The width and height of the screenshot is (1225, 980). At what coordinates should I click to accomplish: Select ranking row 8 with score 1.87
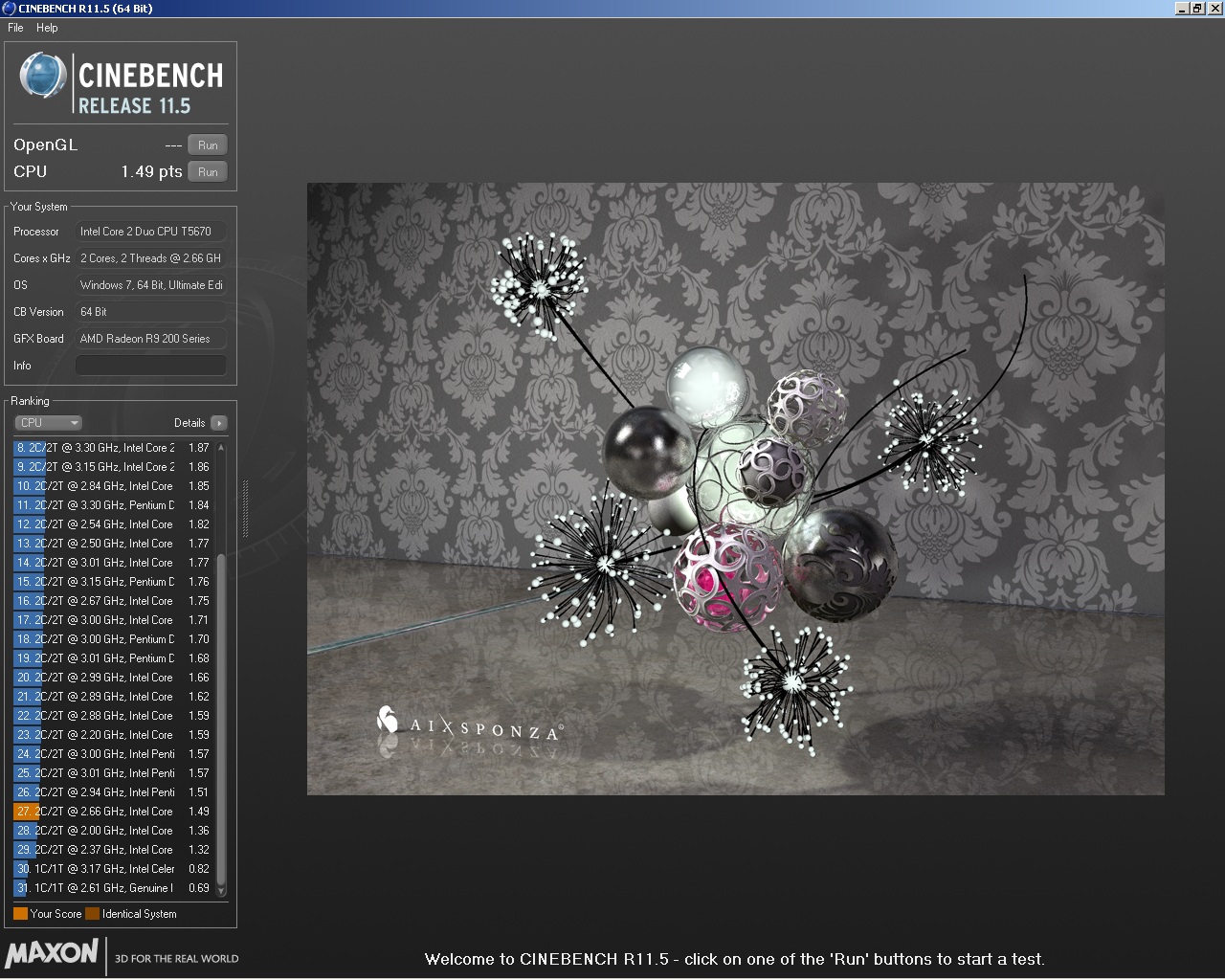[113, 448]
